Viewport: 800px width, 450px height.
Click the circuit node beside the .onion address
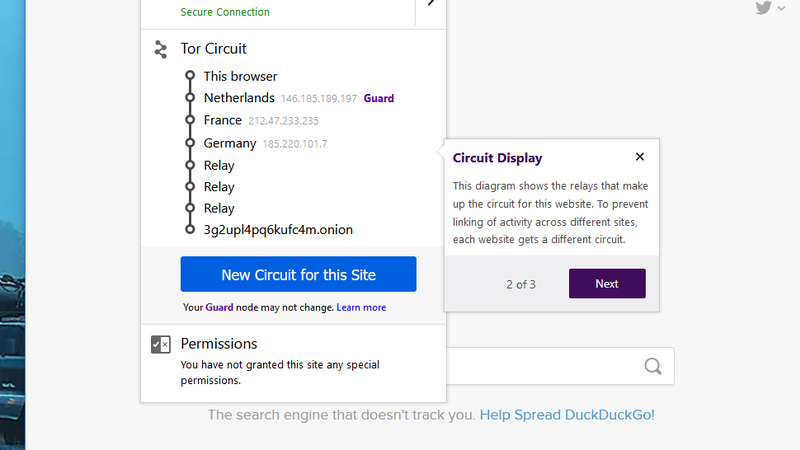pyautogui.click(x=190, y=230)
